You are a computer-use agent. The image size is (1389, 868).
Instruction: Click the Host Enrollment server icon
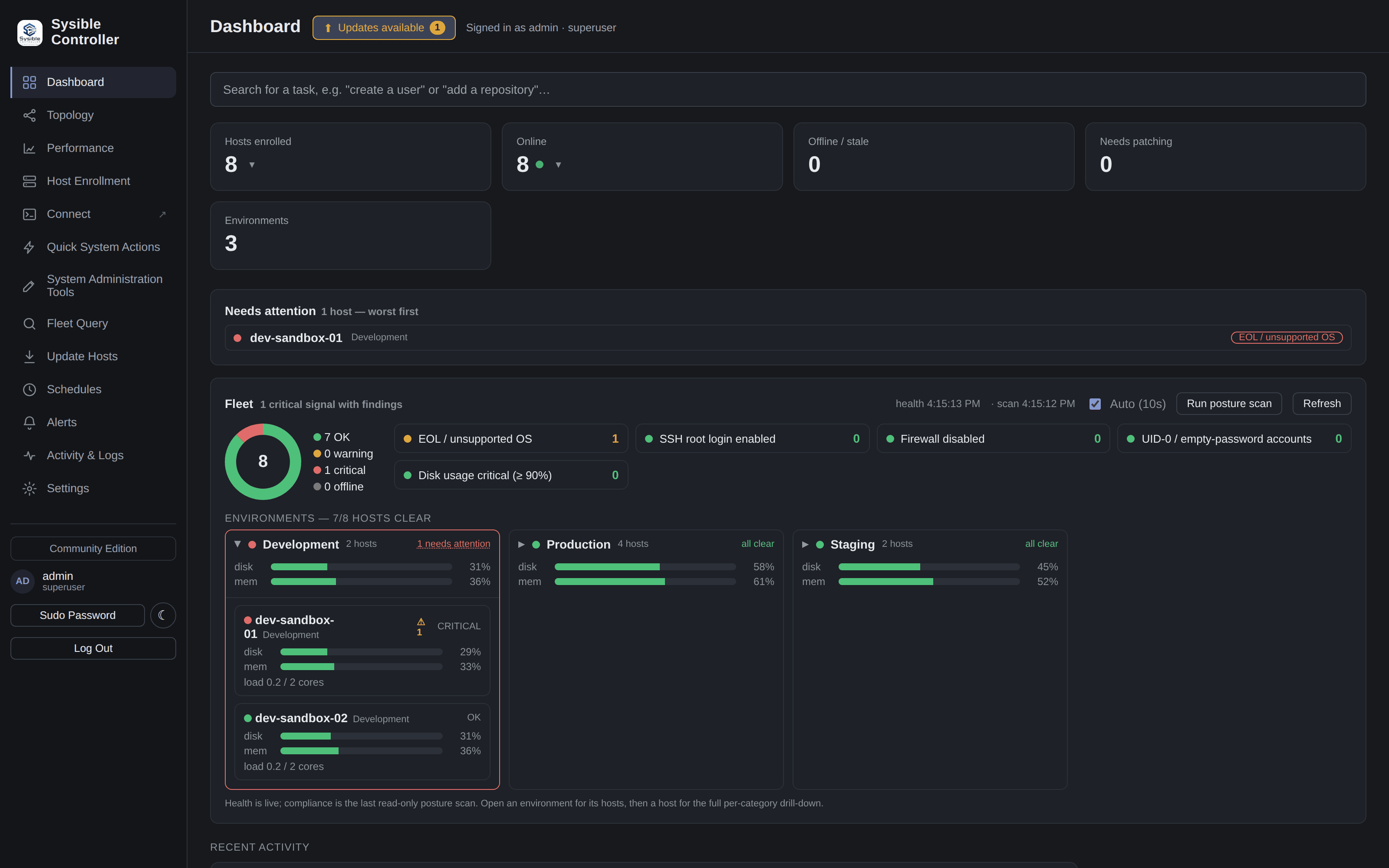[29, 181]
